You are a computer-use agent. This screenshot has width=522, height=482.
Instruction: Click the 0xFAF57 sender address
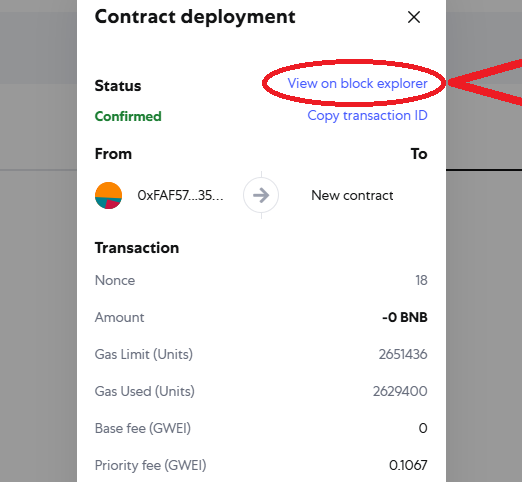pos(180,195)
